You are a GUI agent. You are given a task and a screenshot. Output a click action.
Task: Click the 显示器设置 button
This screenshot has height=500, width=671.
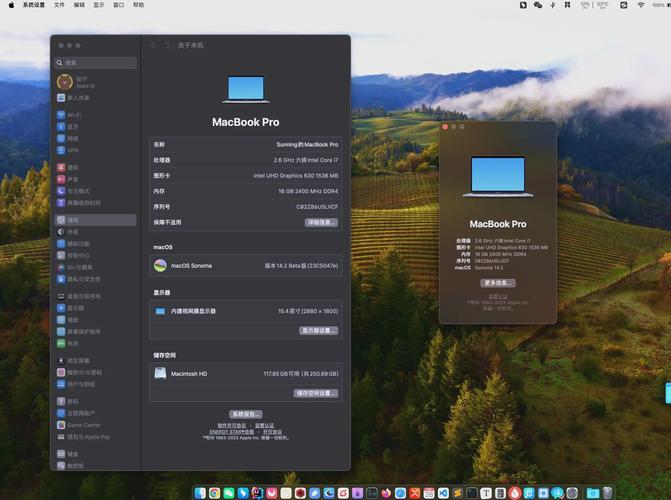[x=318, y=330]
